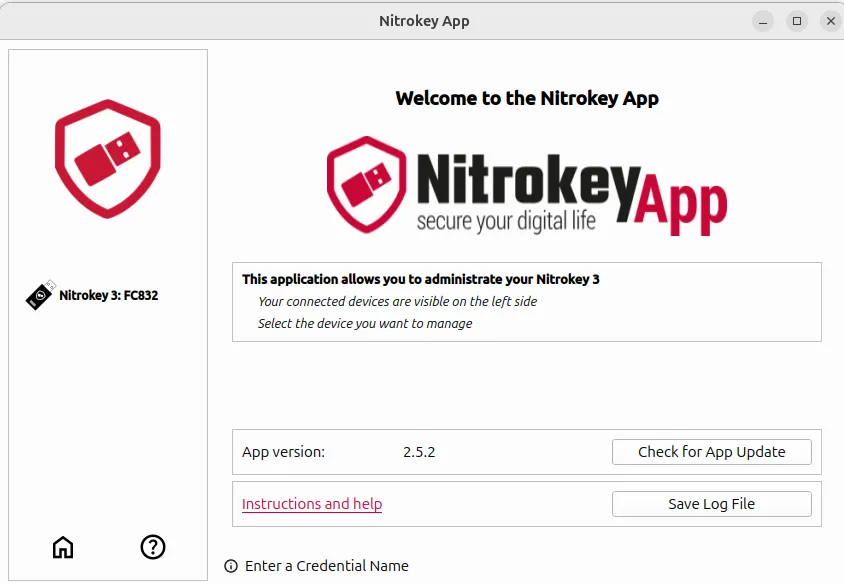Click the App version label

pyautogui.click(x=283, y=452)
